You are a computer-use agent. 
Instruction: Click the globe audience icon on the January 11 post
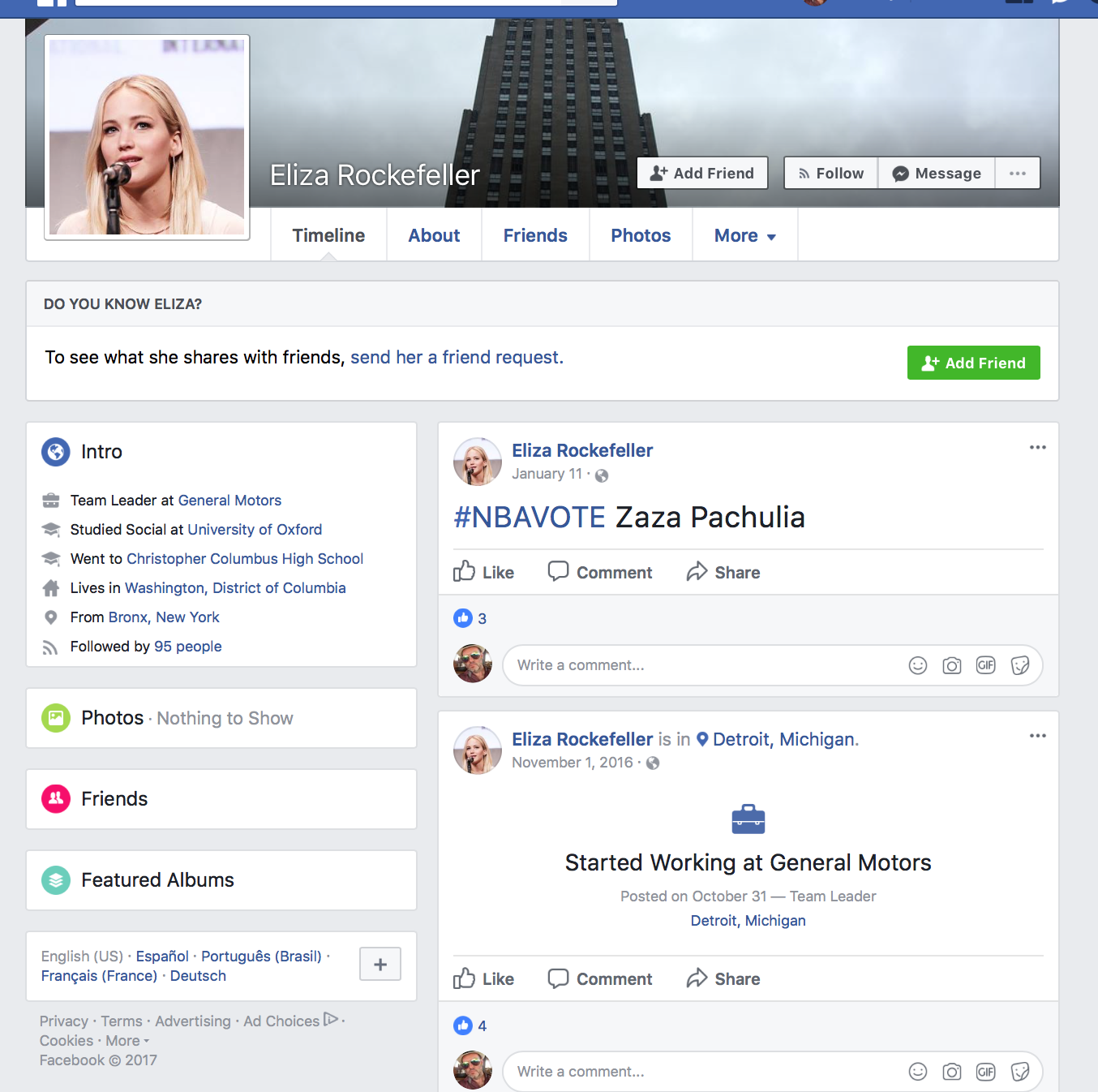point(601,475)
